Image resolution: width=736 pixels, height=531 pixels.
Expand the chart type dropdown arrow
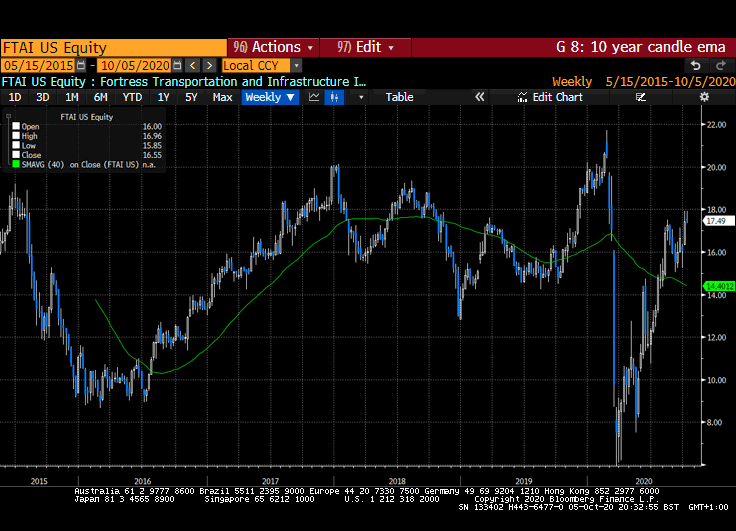(361, 98)
